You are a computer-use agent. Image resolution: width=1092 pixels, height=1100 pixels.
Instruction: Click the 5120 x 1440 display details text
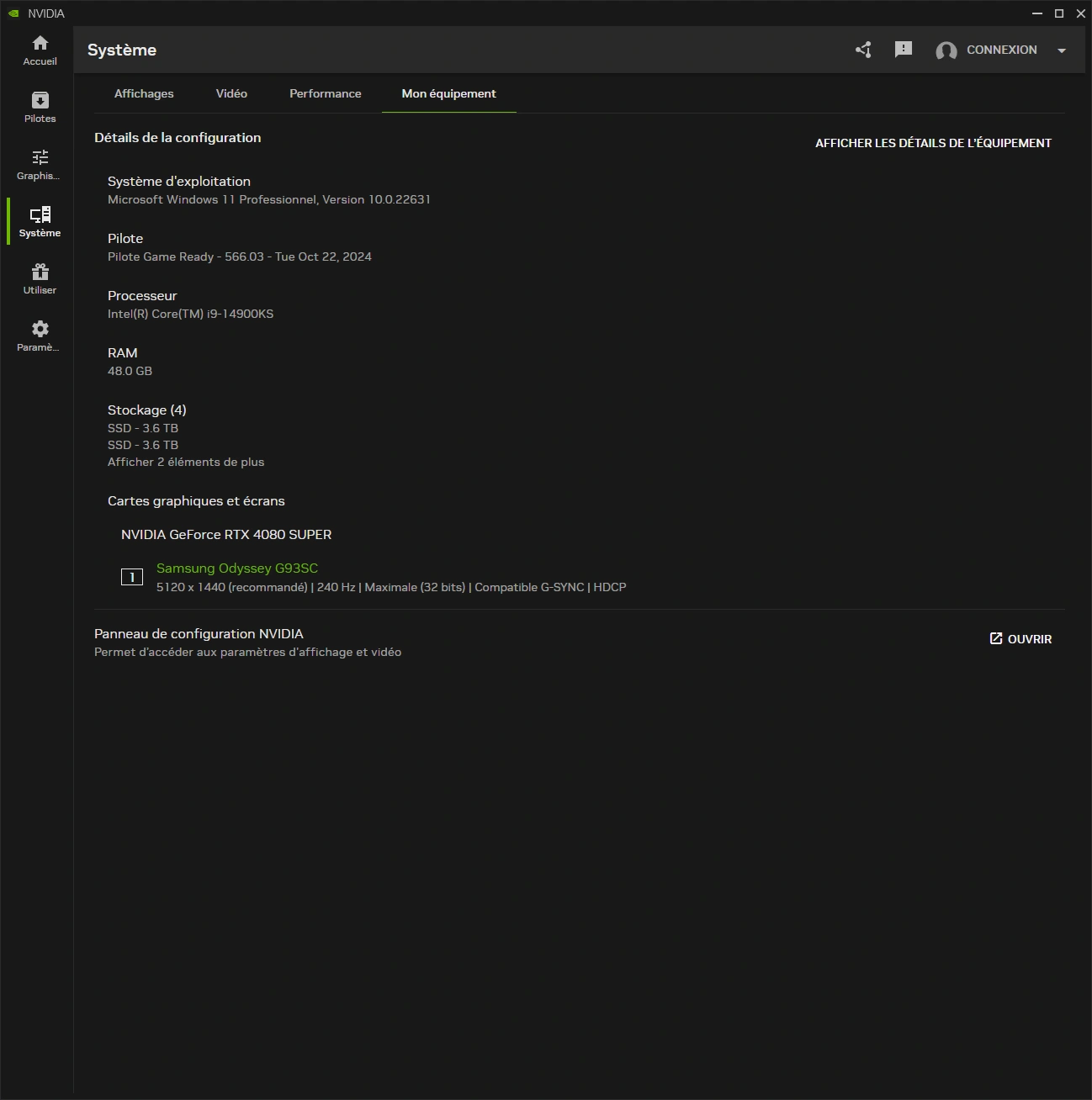391,587
